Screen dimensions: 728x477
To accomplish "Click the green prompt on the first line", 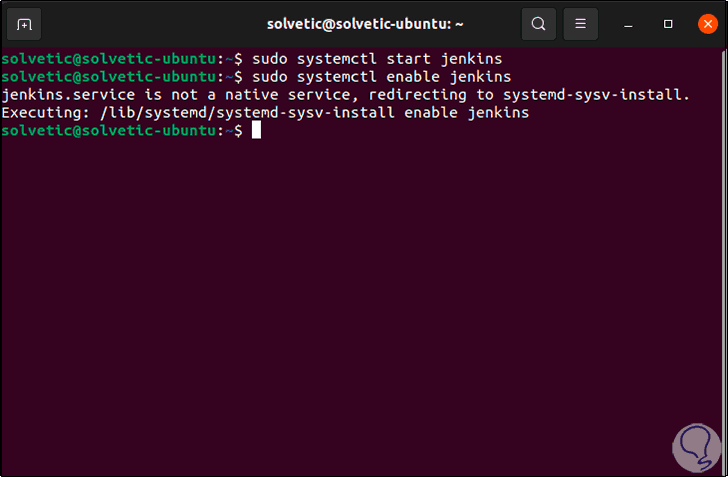I will click(113, 58).
